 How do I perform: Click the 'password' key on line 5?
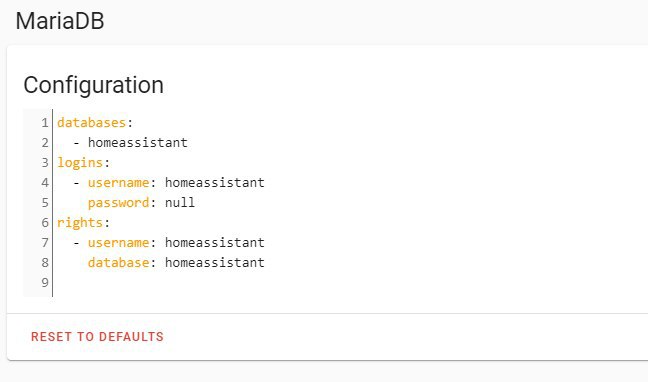118,203
